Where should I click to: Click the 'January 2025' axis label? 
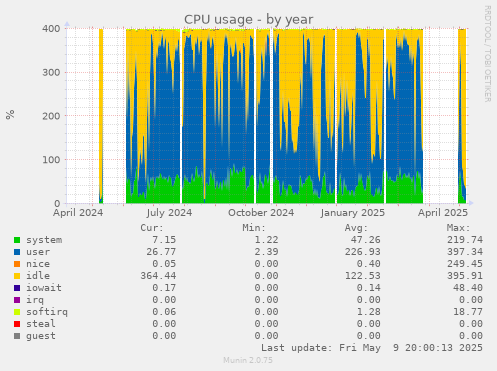353,213
